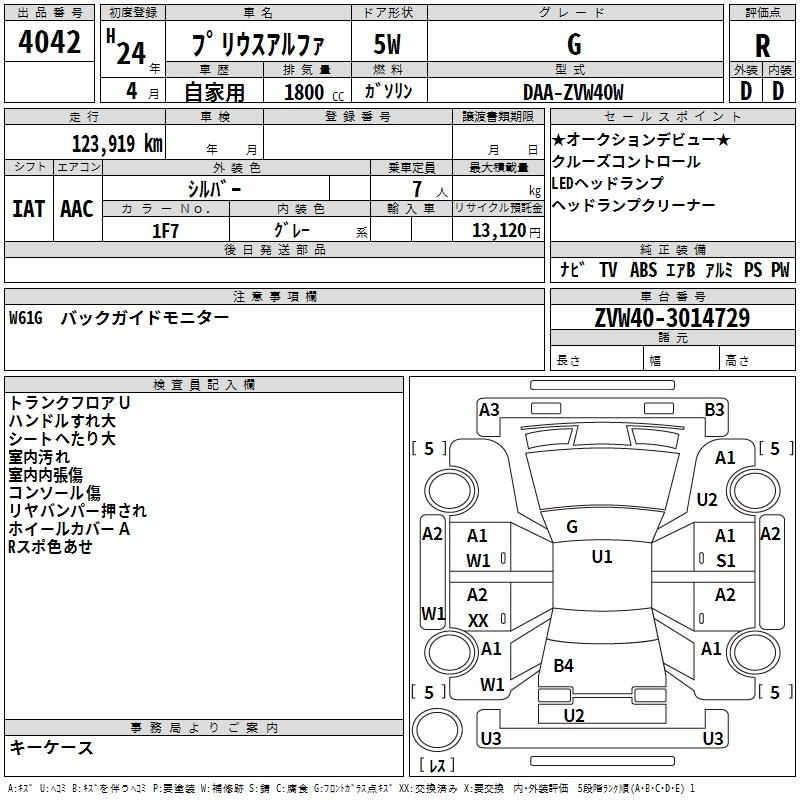The image size is (800, 800).
Task: Click inspector note ハンドルすれ大
Action: pos(62,421)
